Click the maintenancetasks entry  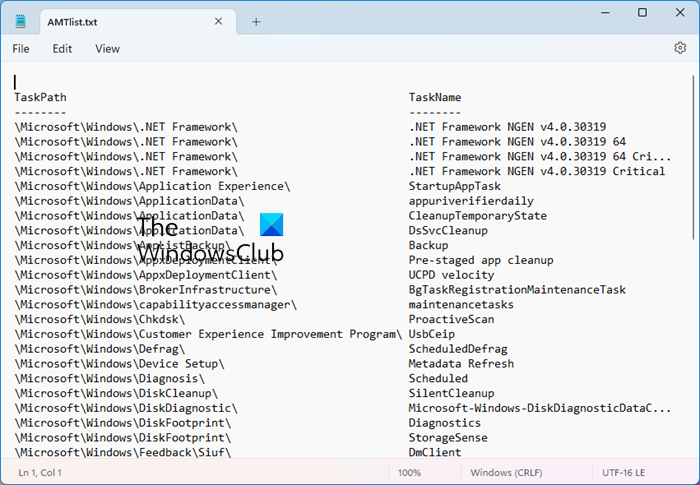click(461, 305)
